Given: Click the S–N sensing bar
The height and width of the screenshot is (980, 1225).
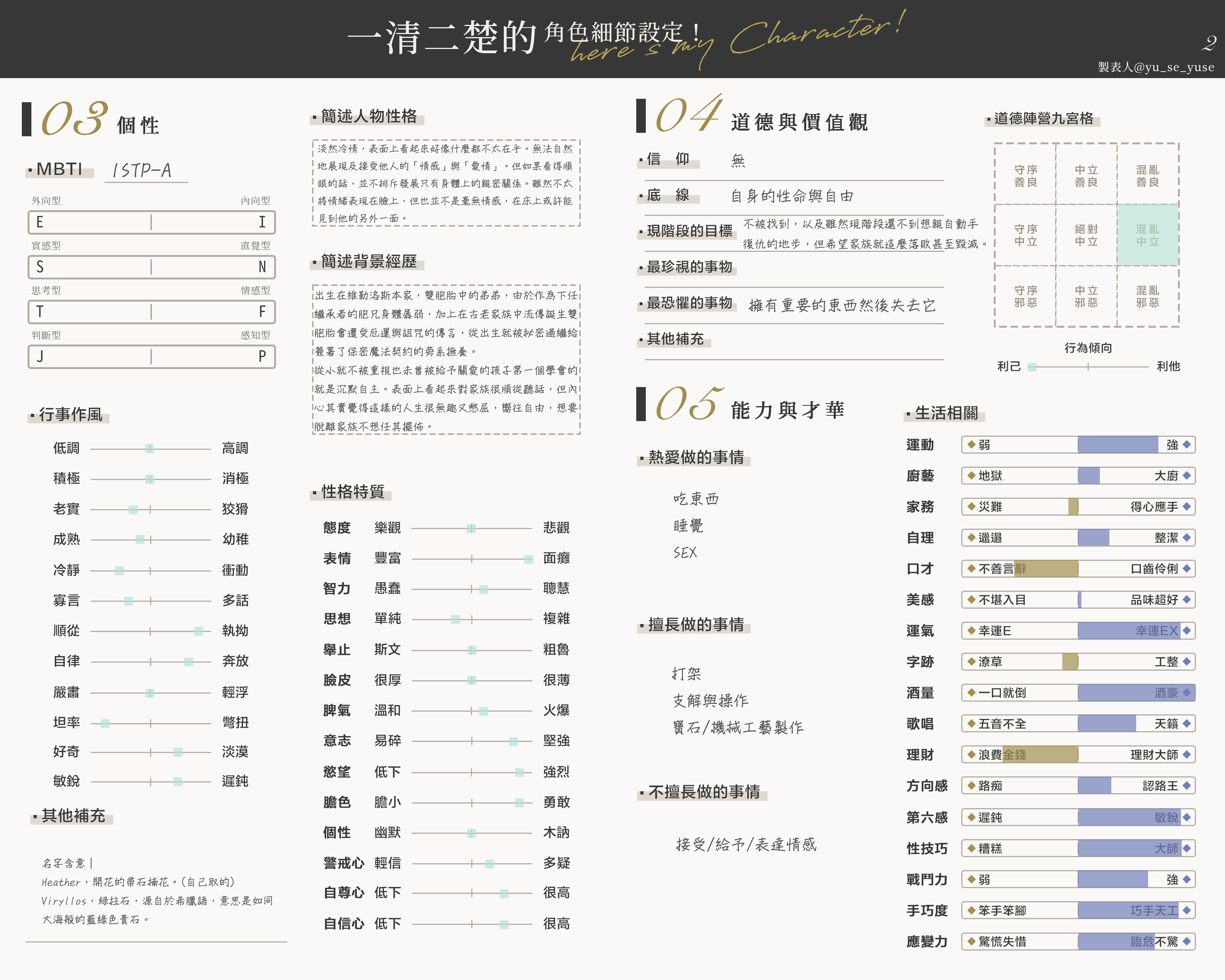Looking at the screenshot, I should pyautogui.click(x=152, y=266).
